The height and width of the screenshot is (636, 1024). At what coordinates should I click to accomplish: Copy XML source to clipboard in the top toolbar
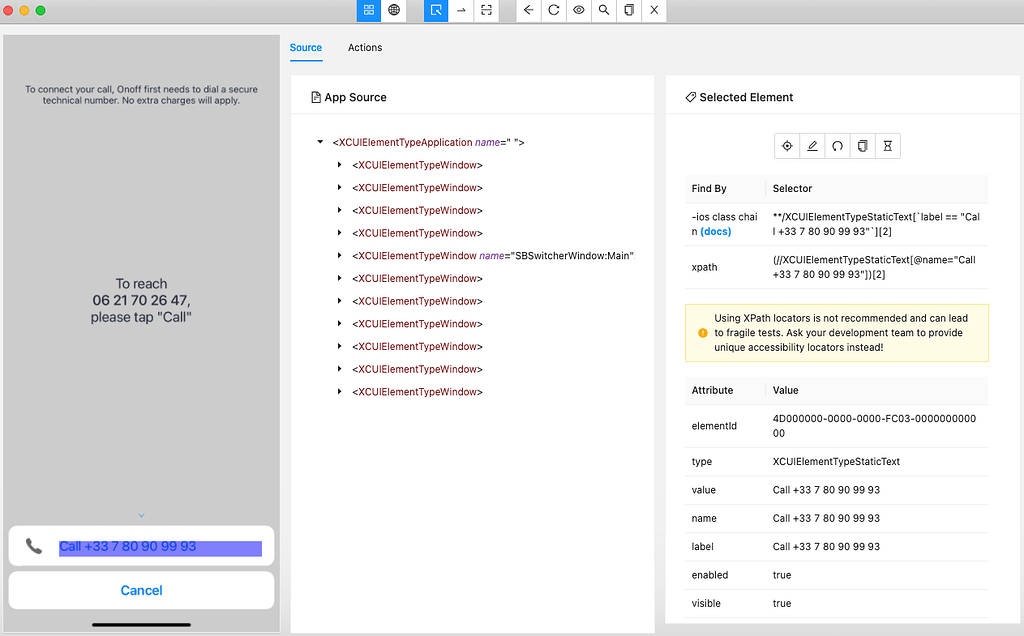(x=629, y=10)
